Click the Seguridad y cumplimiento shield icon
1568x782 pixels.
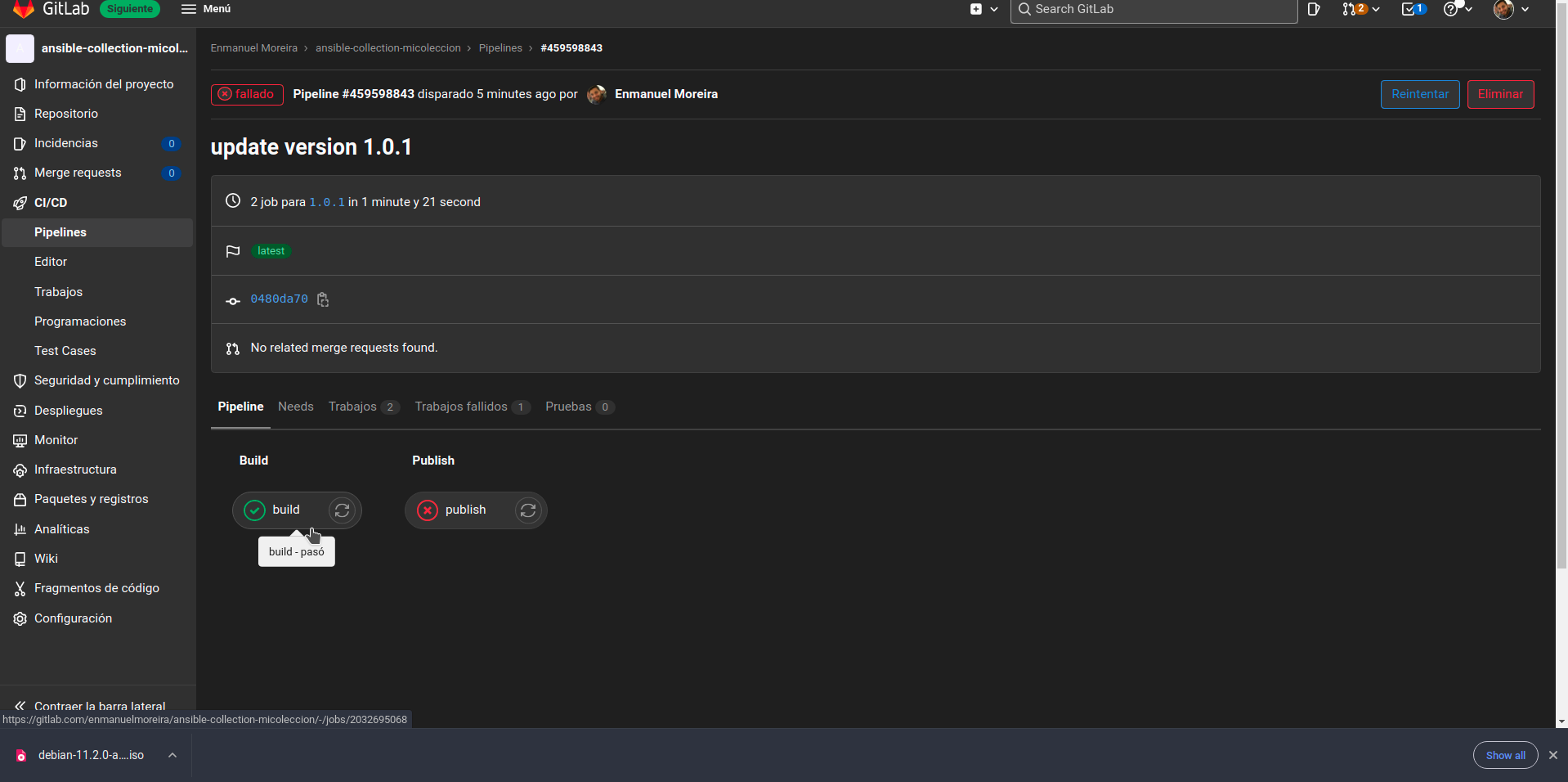coord(20,380)
